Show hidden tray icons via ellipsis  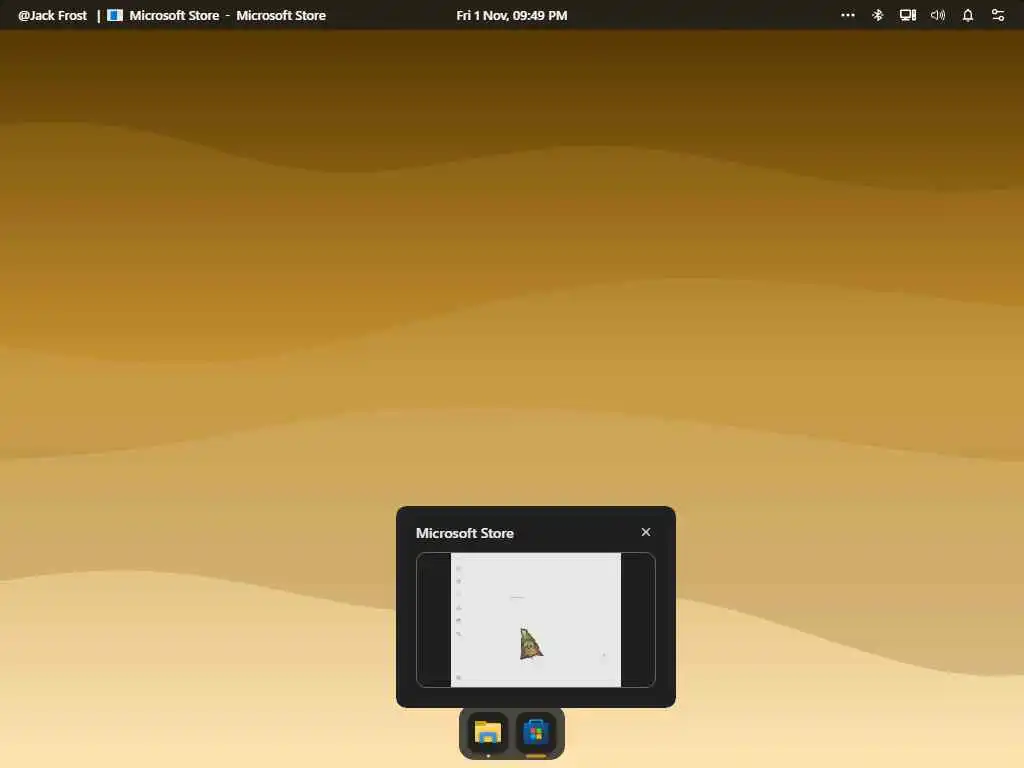pos(848,15)
